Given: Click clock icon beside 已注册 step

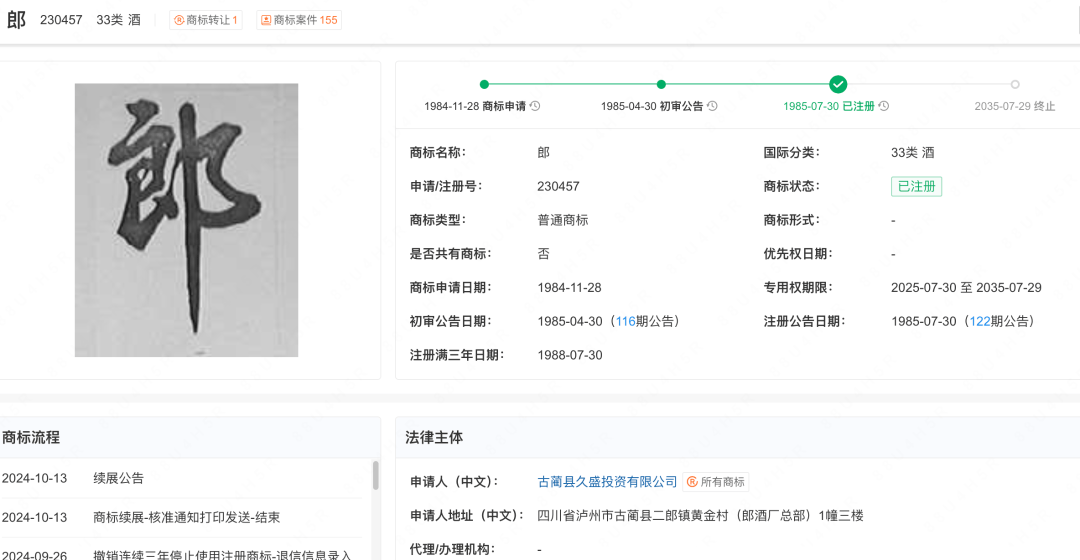Looking at the screenshot, I should [884, 106].
